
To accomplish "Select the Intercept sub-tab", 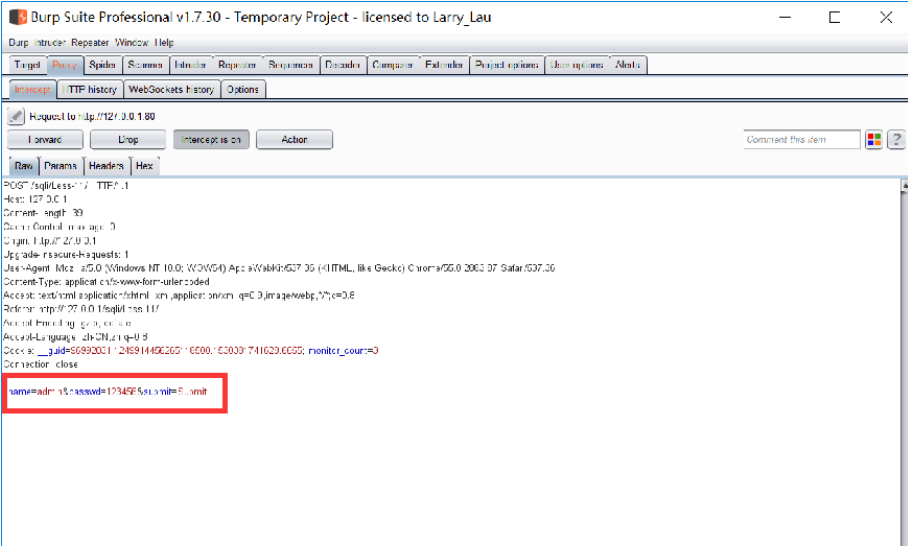I will (32, 90).
